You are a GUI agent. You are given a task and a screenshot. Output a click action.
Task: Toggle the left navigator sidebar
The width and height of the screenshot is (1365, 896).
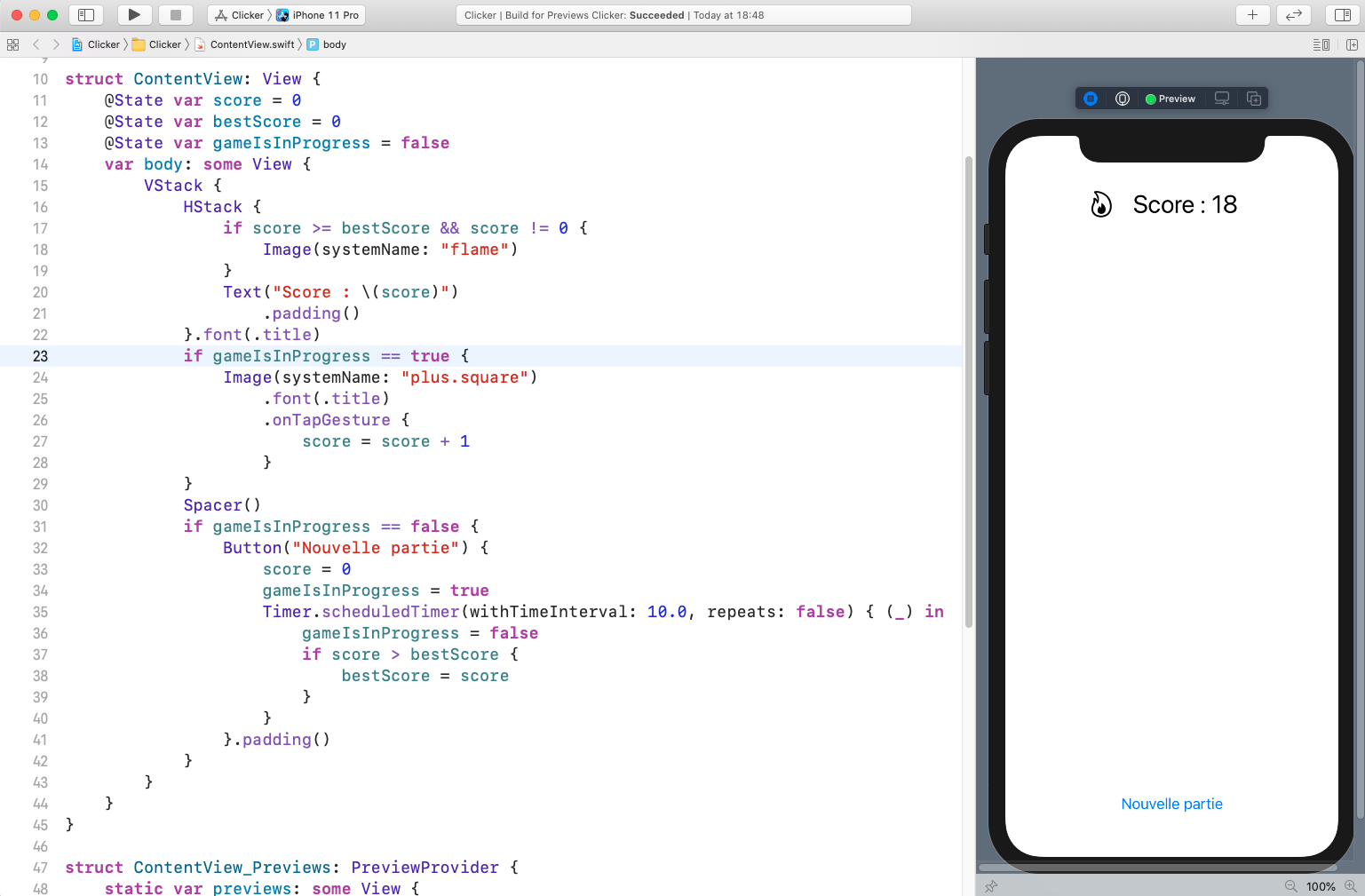[x=85, y=15]
